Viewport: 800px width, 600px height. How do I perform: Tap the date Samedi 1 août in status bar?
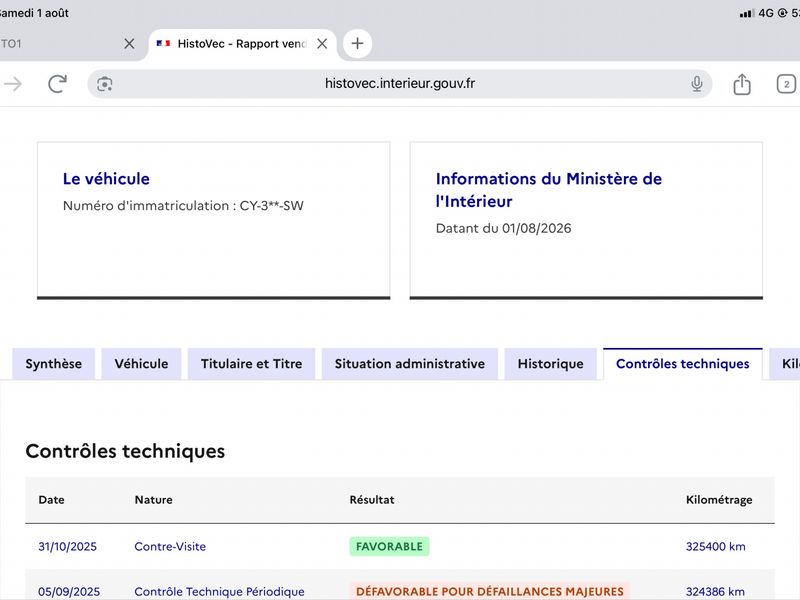pos(34,13)
